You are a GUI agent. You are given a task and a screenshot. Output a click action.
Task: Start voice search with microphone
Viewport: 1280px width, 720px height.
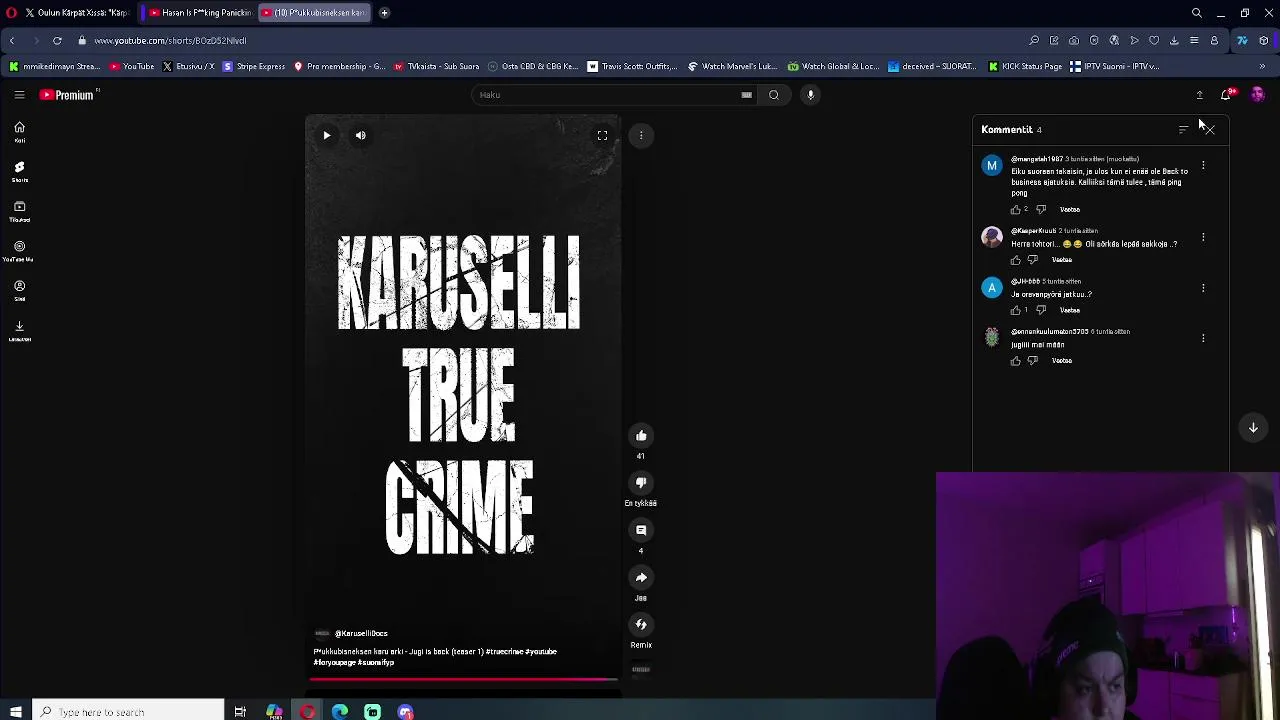(811, 95)
